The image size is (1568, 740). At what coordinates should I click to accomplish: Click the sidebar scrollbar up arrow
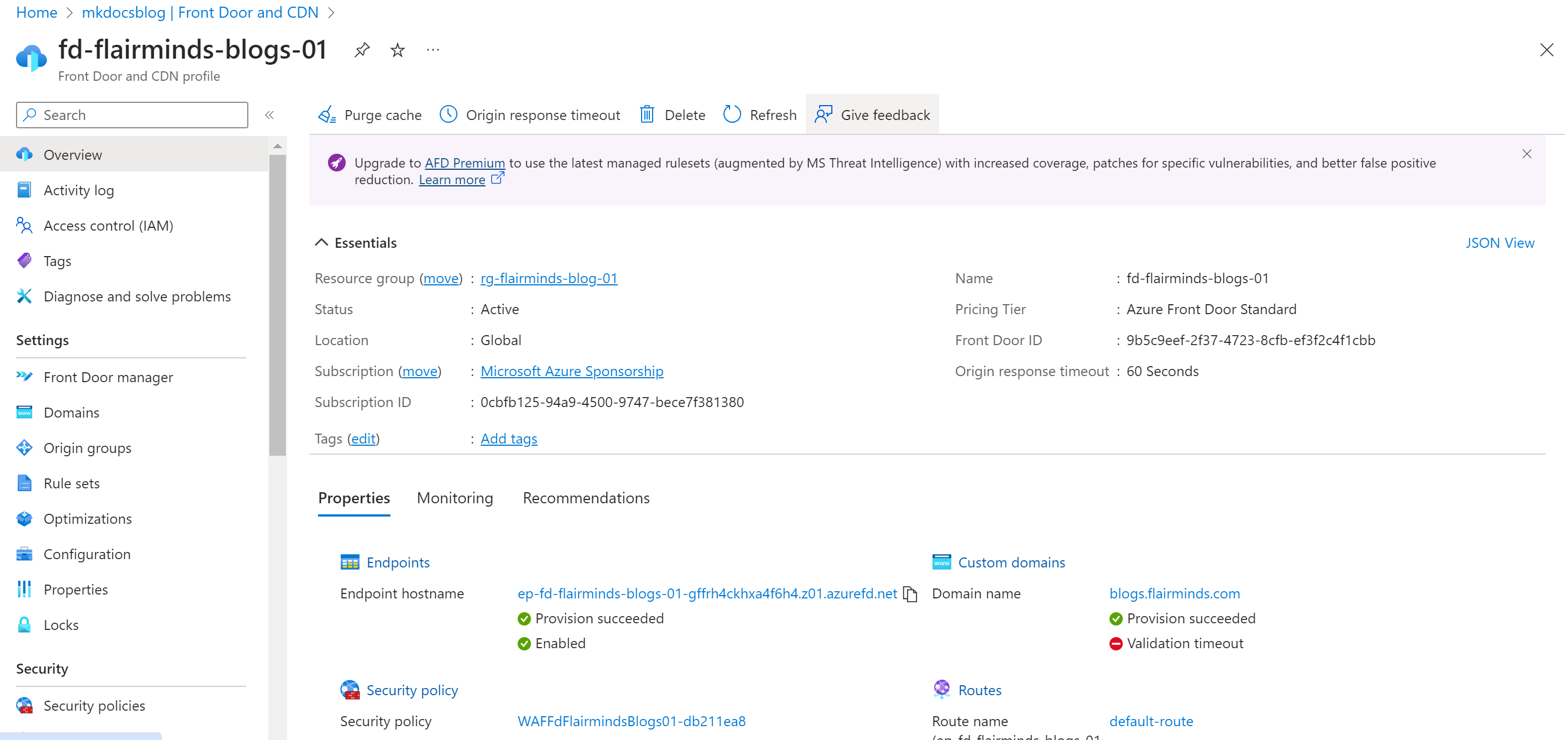[x=278, y=146]
